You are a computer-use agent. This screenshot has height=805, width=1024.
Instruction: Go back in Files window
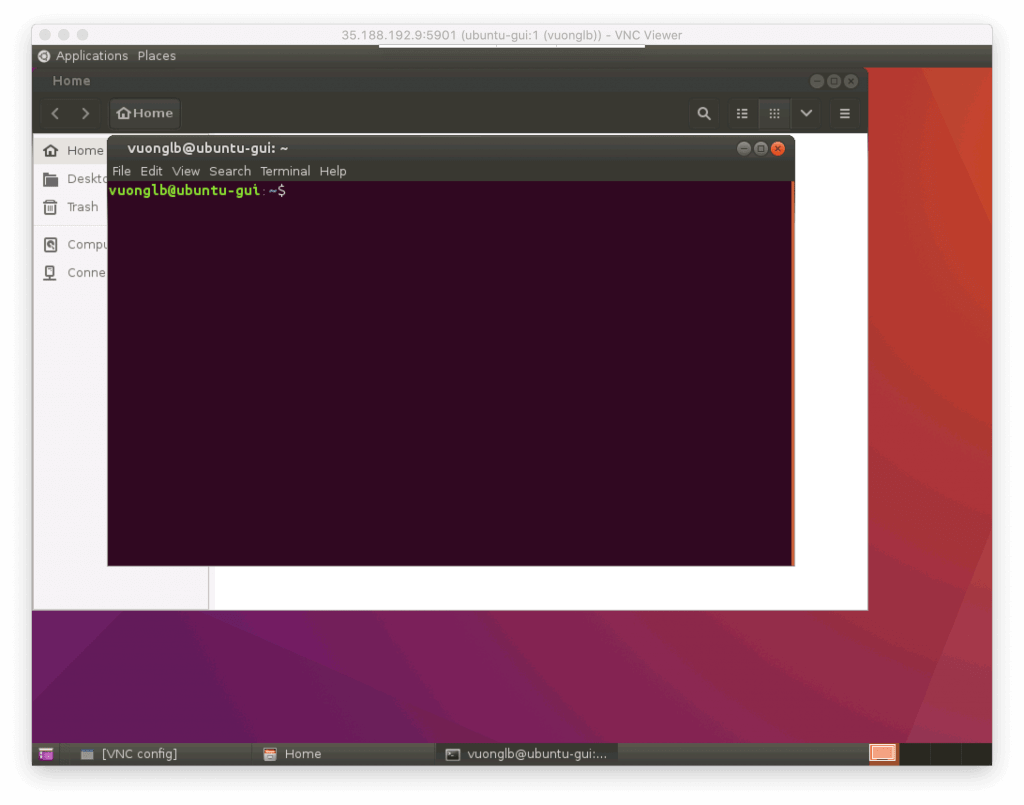[x=56, y=114]
